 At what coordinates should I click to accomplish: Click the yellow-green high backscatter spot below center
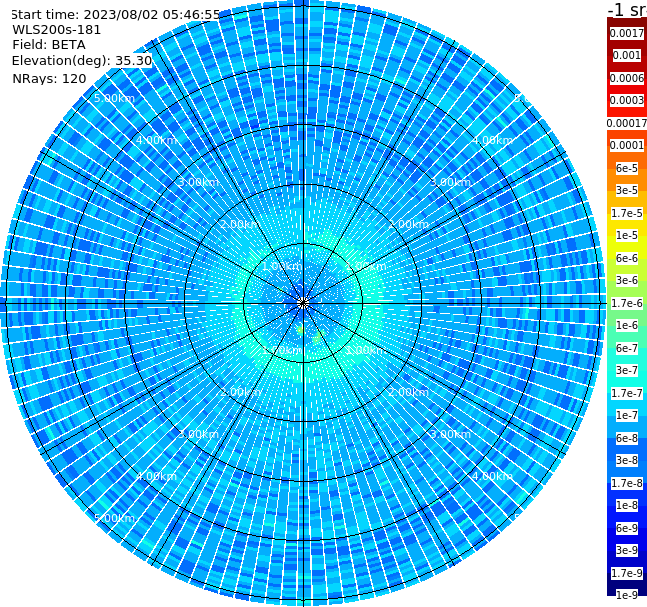point(300,329)
